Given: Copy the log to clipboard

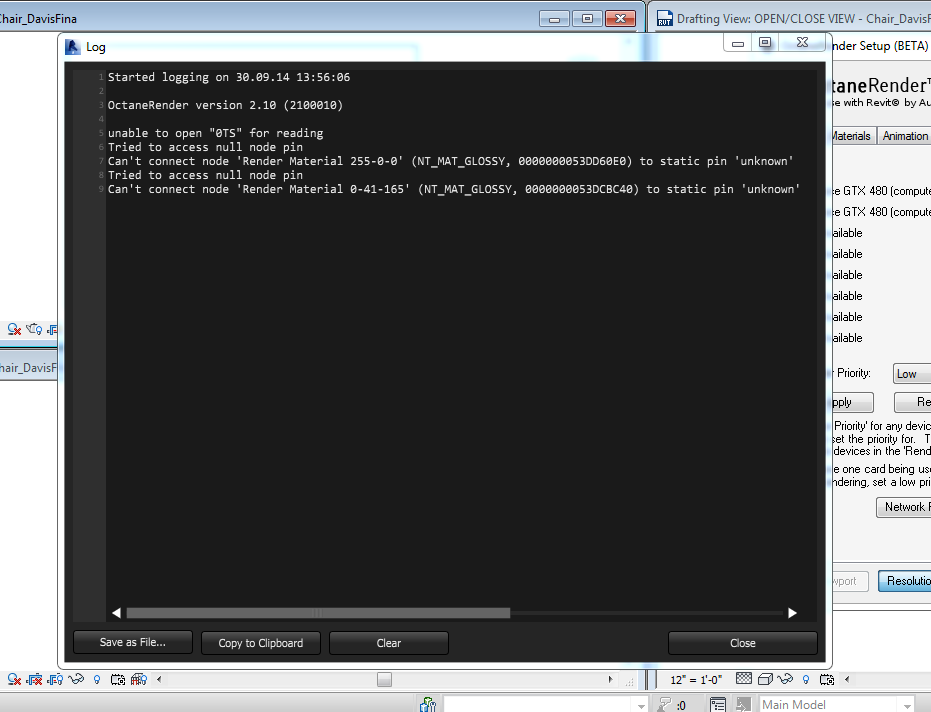Looking at the screenshot, I should 261,643.
